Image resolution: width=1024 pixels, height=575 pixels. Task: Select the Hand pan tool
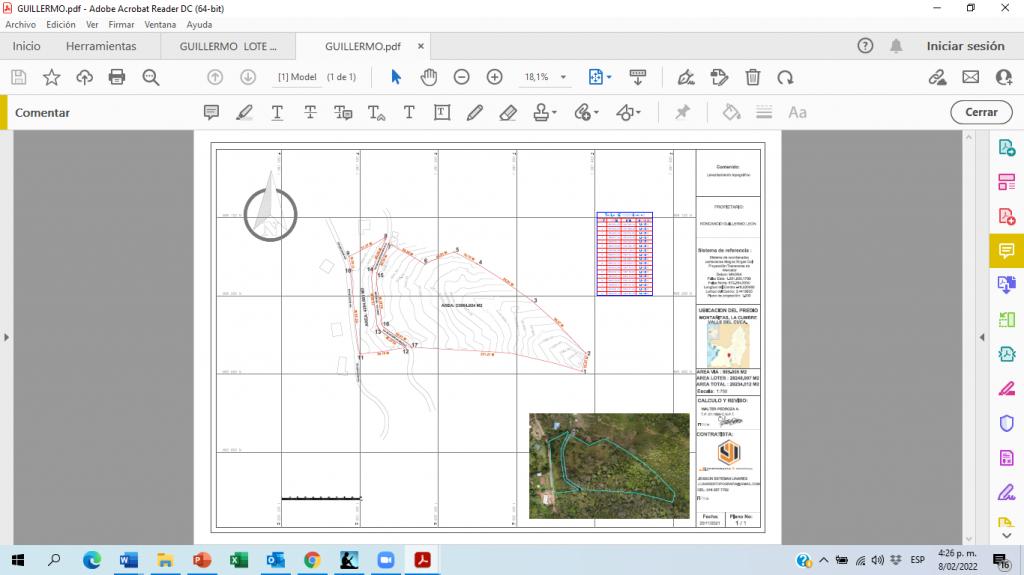tap(429, 77)
